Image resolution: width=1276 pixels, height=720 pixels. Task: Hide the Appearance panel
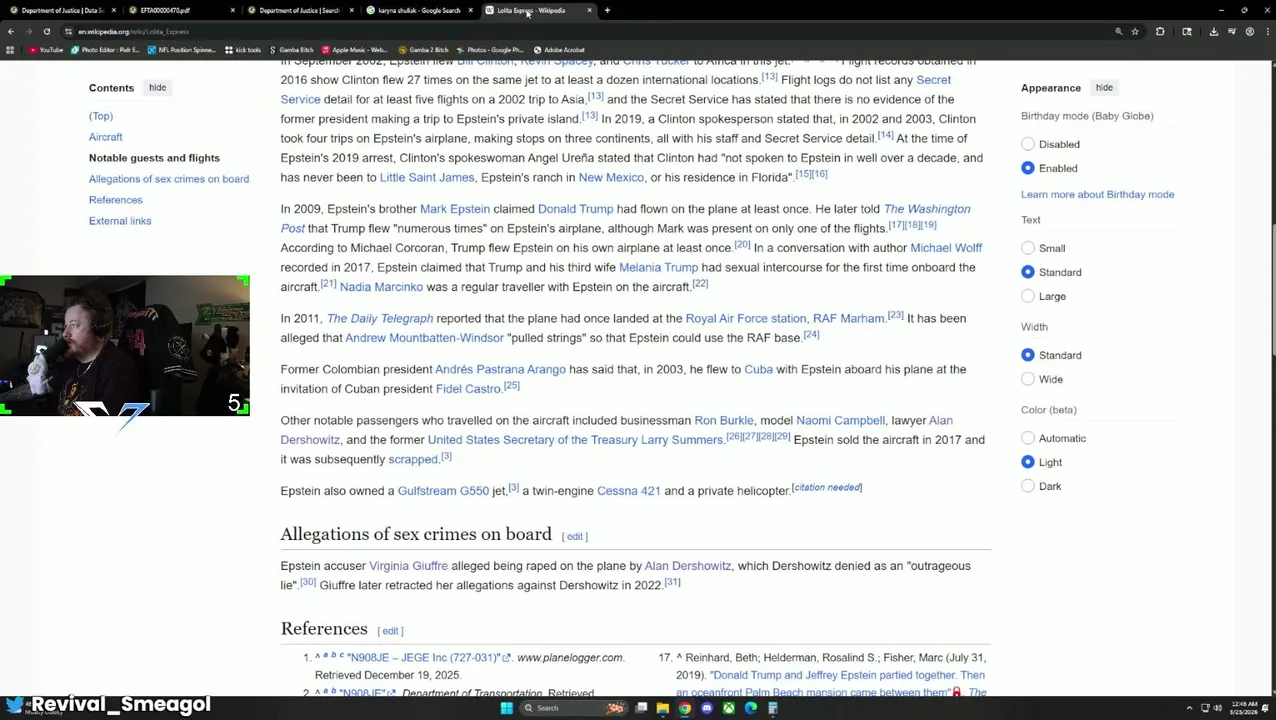tap(1104, 87)
